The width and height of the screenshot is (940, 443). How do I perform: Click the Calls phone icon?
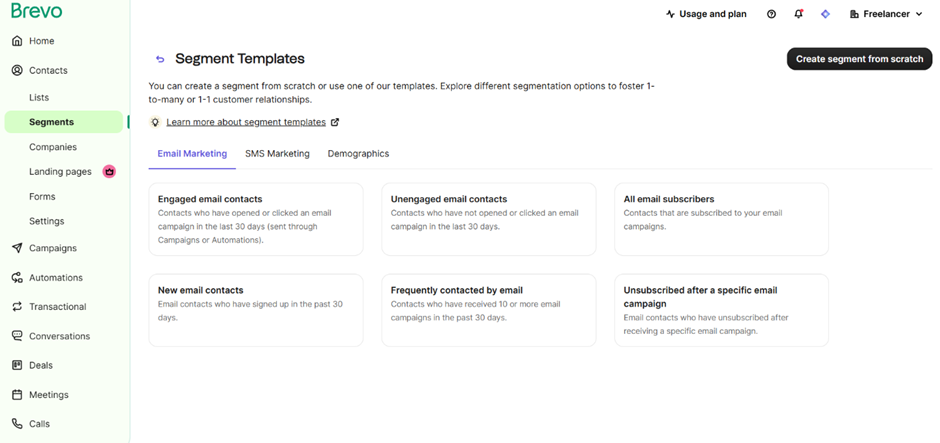tap(17, 424)
